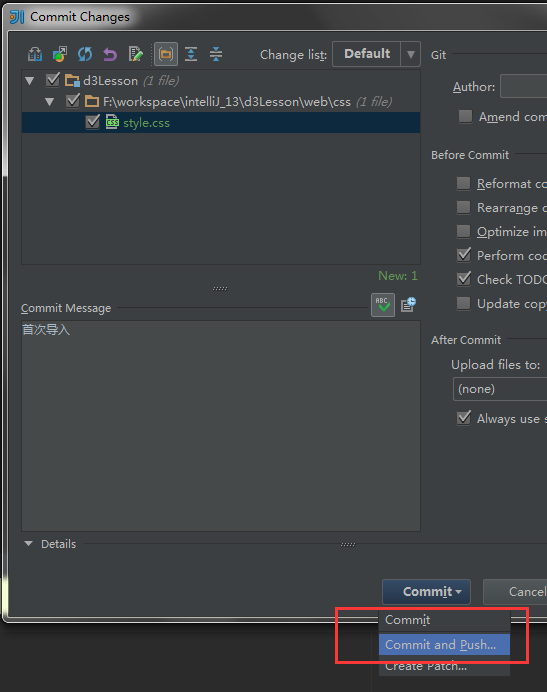This screenshot has width=547, height=692.
Task: Click the Refresh Changes toolbar icon
Action: pos(85,54)
